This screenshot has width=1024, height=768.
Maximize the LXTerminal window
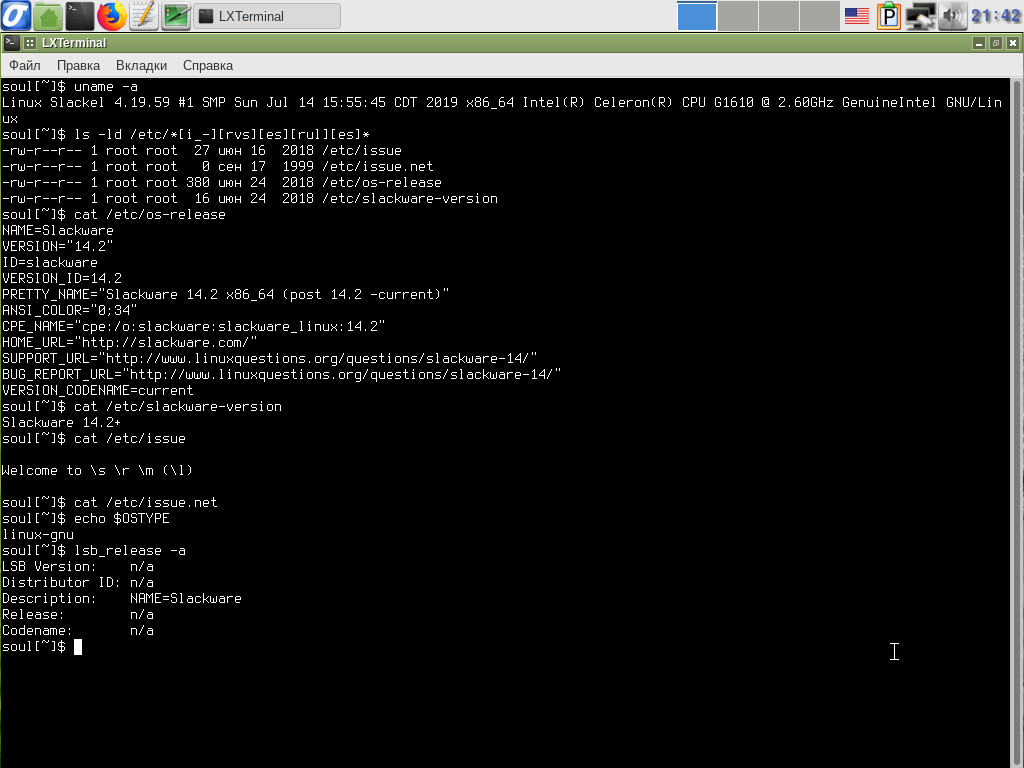pyautogui.click(x=995, y=43)
